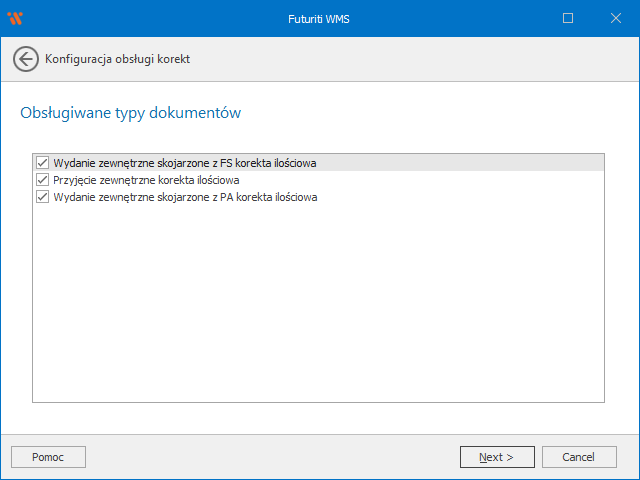Viewport: 640px width, 480px height.
Task: Click the Futuriti WMS title bar text
Action: click(319, 18)
